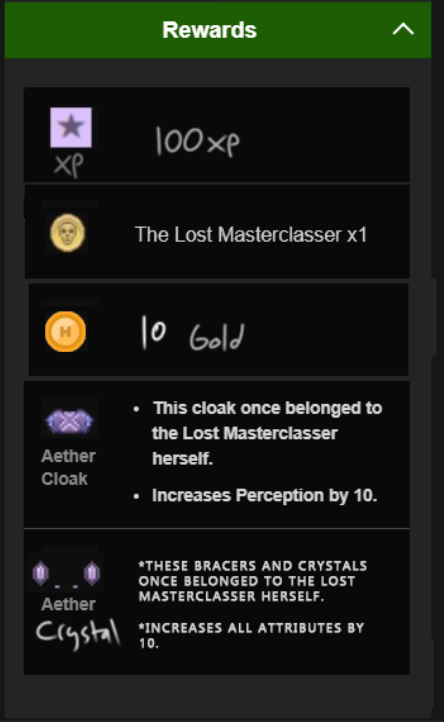The width and height of the screenshot is (444, 722).
Task: Click the handwritten XP label under star
Action: (x=69, y=164)
